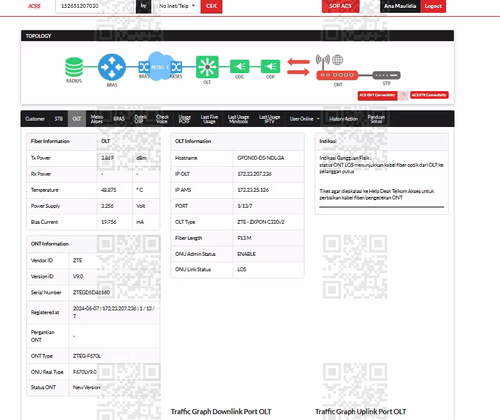Viewport: 500px width, 420px height.
Task: Click the Fiber Length value 912 M
Action: point(244,238)
